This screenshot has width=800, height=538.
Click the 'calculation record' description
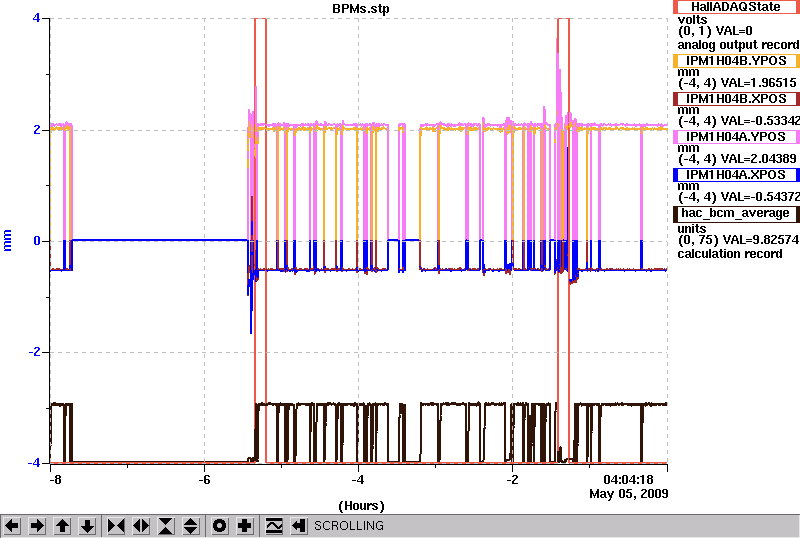click(x=730, y=254)
